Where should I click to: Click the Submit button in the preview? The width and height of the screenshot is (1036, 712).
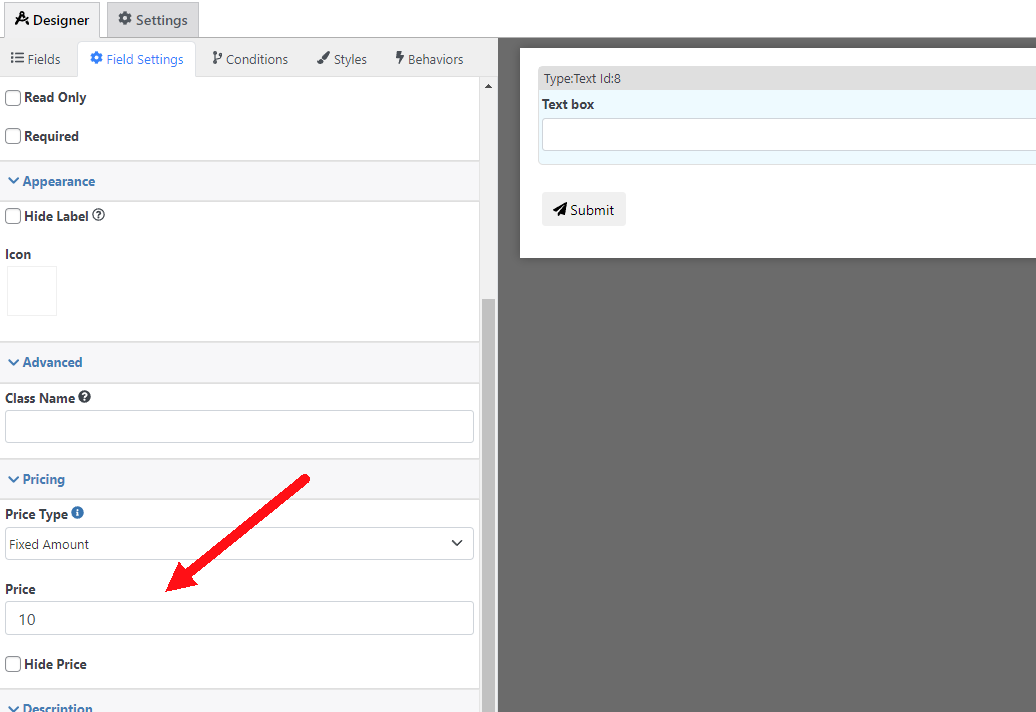583,209
